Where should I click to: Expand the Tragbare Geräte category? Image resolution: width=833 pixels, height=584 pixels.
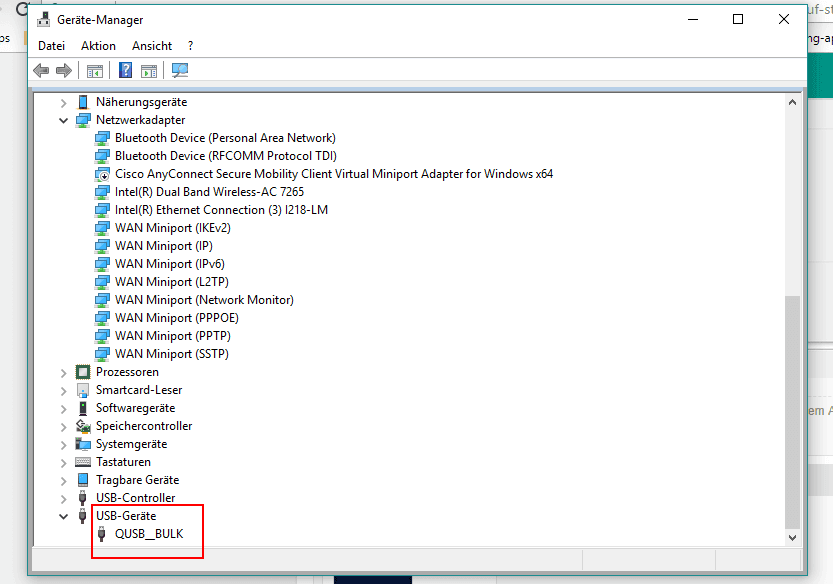[x=64, y=481]
